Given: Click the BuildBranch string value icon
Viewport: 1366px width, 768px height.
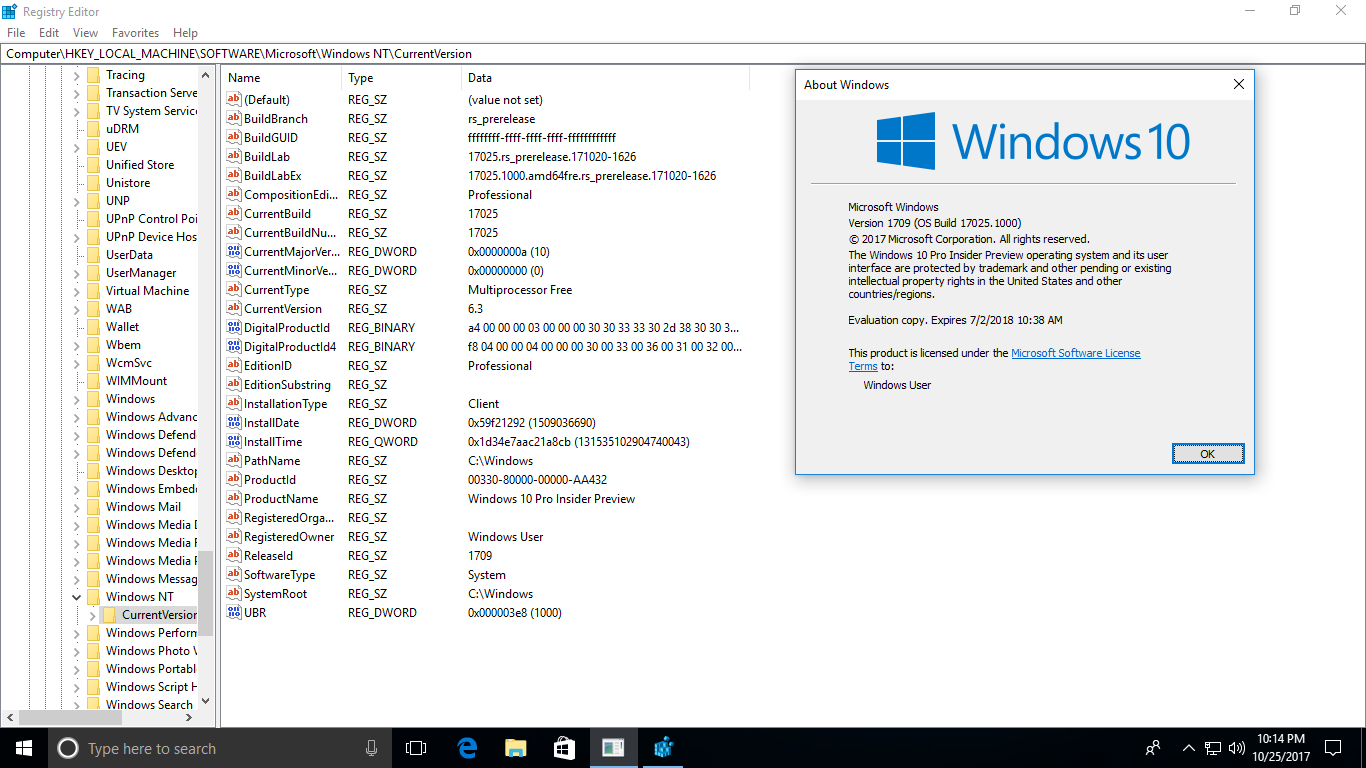Looking at the screenshot, I should [x=234, y=119].
